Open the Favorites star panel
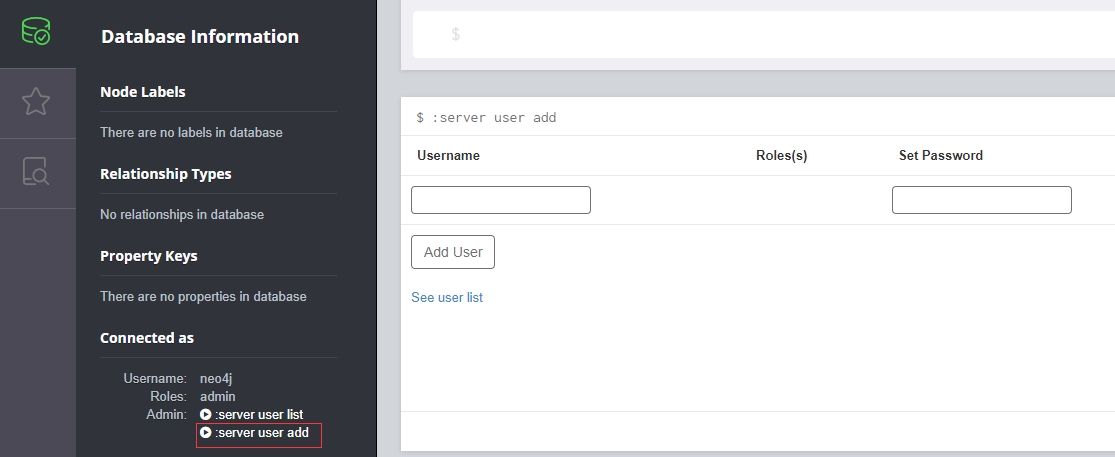 click(36, 102)
